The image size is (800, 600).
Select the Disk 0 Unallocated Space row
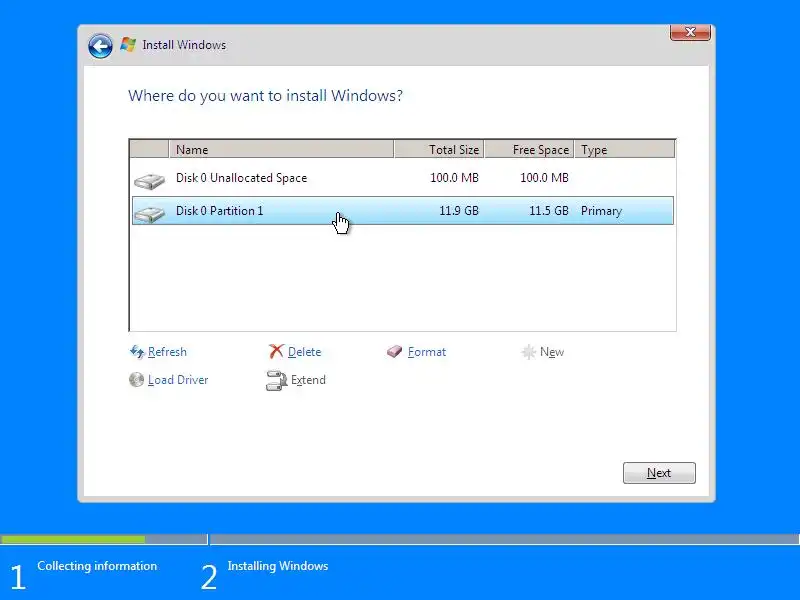[x=403, y=178]
